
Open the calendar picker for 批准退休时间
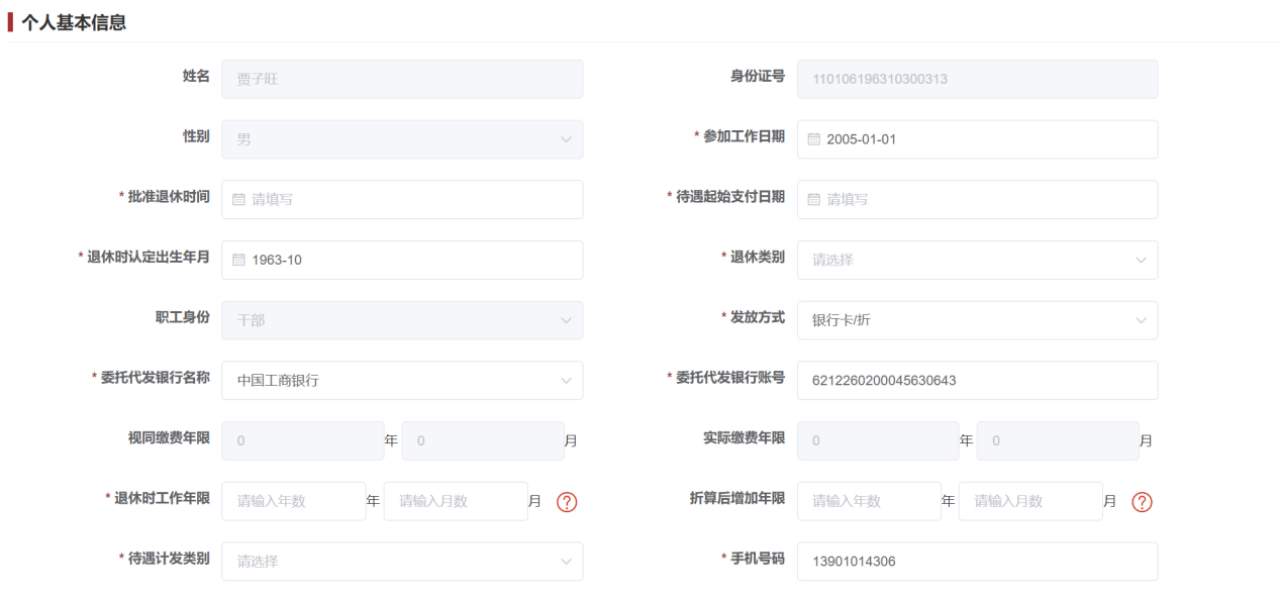click(x=238, y=199)
